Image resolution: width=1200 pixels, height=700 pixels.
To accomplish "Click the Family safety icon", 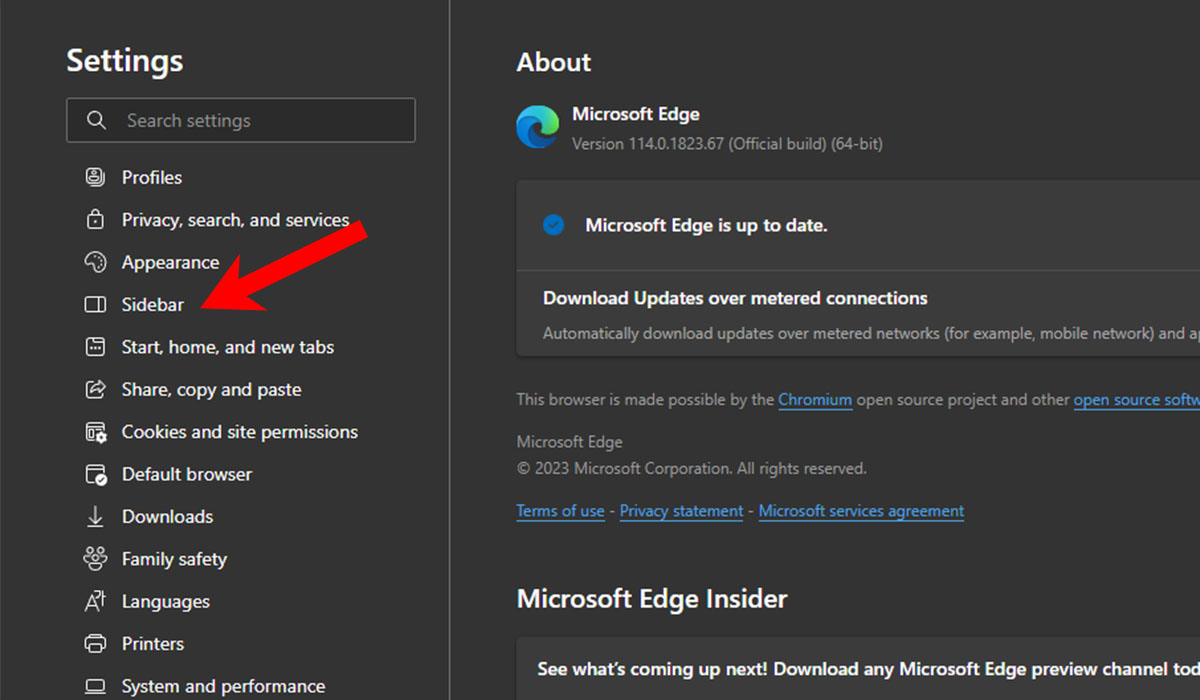I will (x=95, y=559).
